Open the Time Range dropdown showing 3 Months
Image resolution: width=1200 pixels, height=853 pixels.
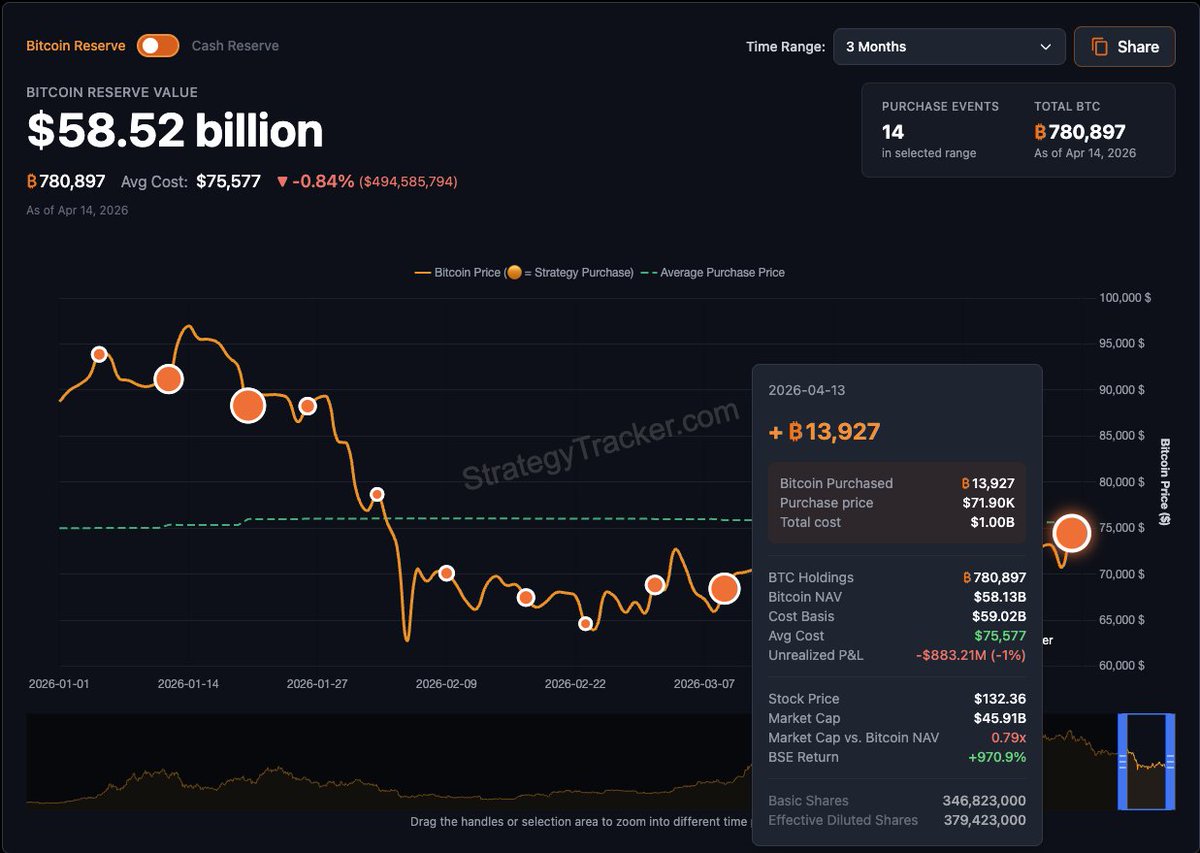[x=948, y=46]
